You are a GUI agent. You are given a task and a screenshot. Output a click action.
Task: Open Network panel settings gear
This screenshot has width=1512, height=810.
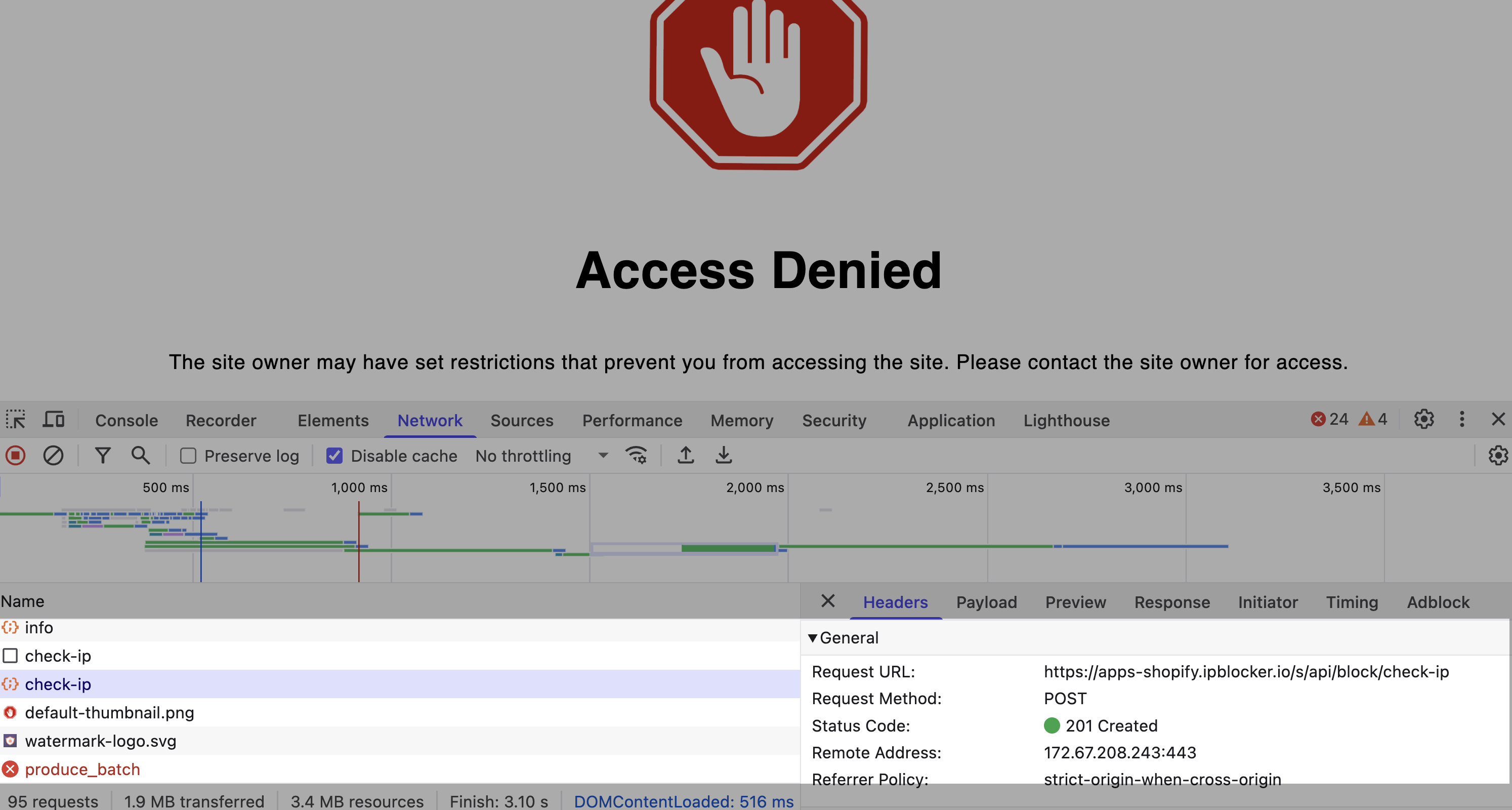(1497, 455)
